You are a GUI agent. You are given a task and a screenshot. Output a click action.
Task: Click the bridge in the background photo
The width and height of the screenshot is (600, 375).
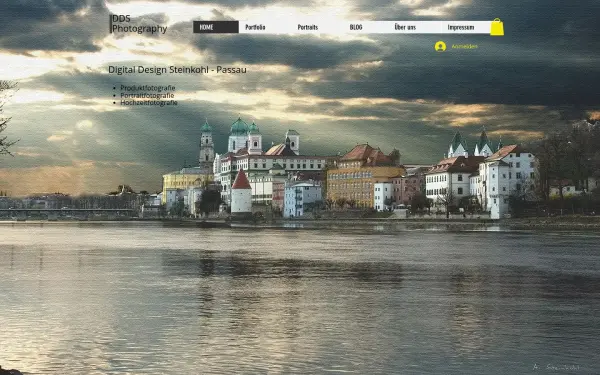pyautogui.click(x=67, y=212)
